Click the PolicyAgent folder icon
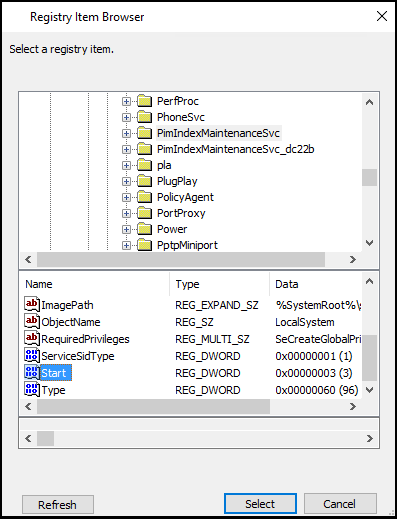This screenshot has height=519, width=397. [x=145, y=197]
